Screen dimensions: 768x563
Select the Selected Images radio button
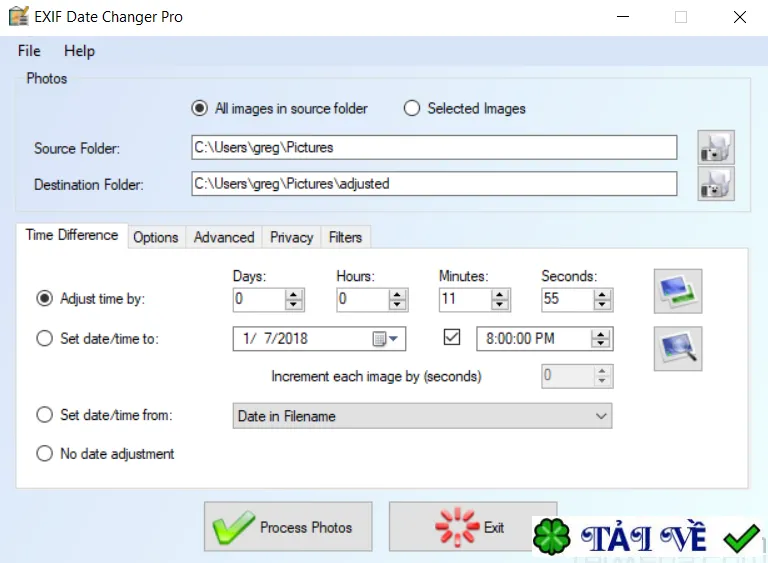412,108
